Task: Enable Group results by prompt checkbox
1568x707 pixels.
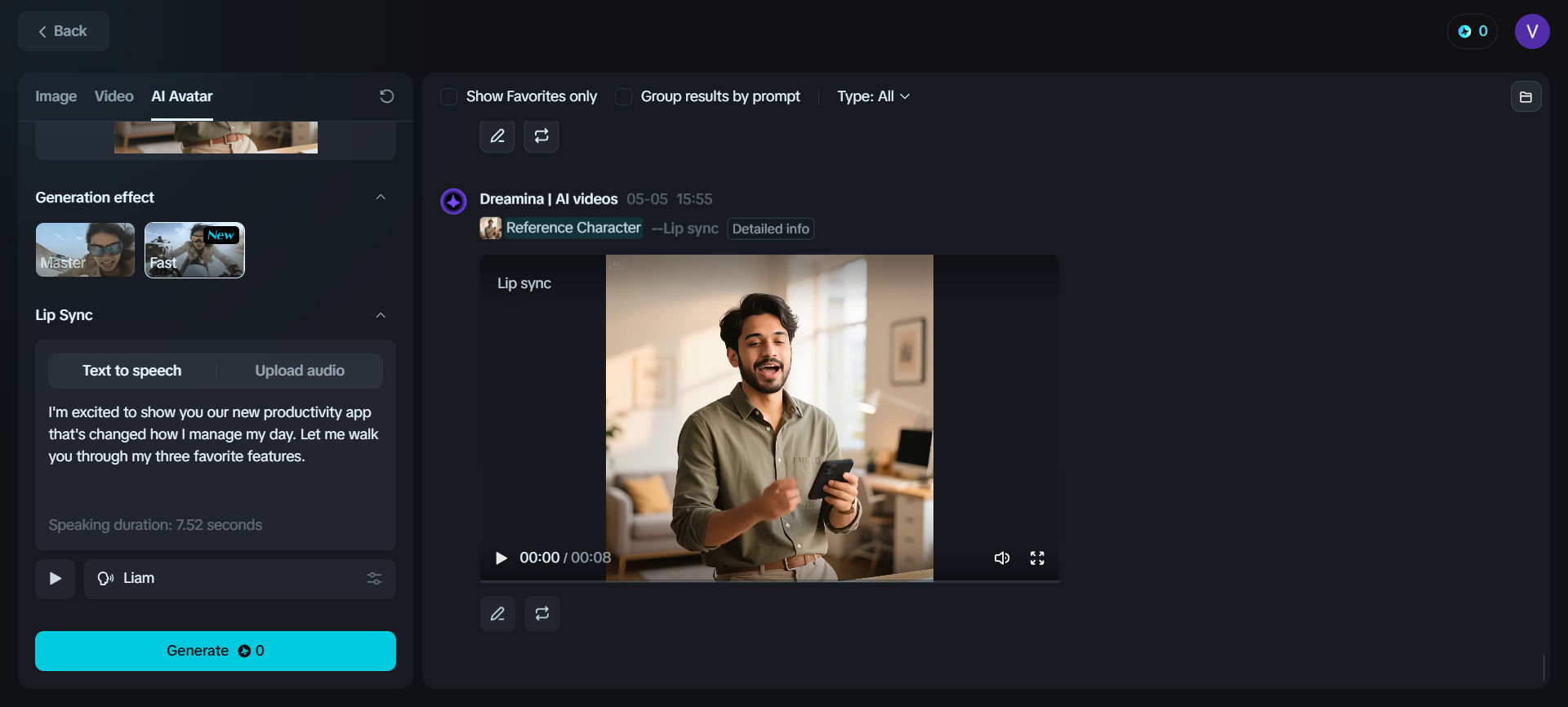Action: [623, 97]
